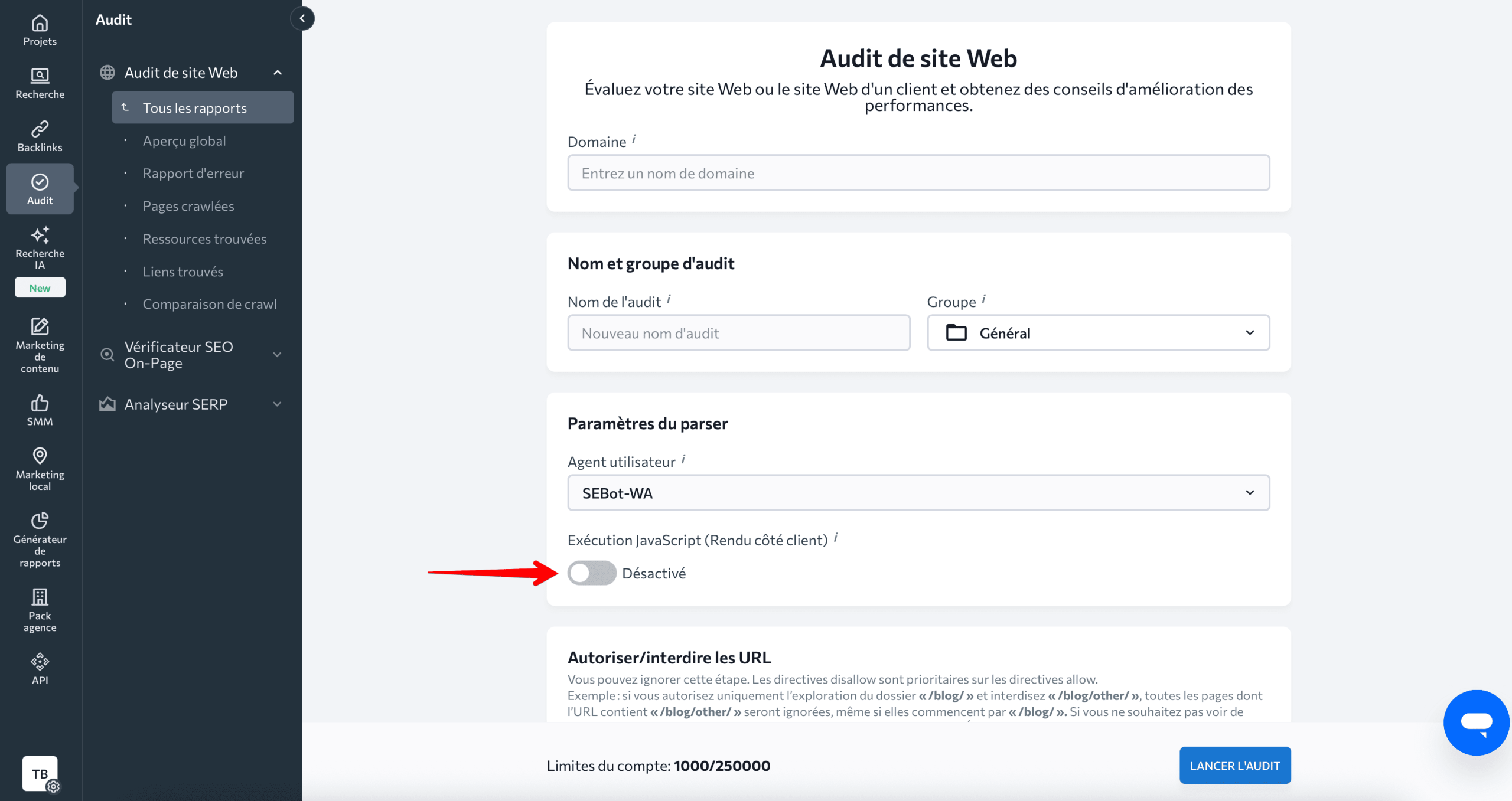Click the LANCER L'AUDIT button
The height and width of the screenshot is (801, 1512).
click(1234, 765)
